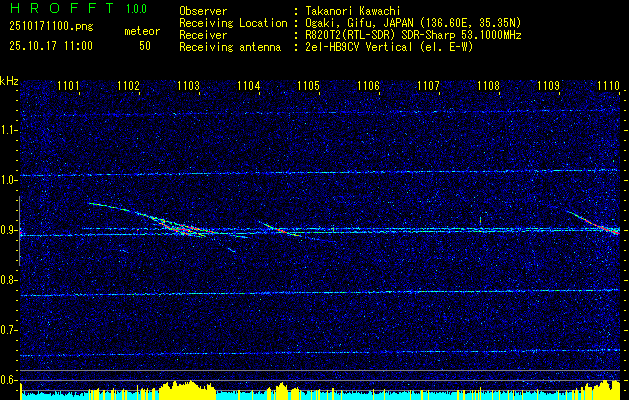The image size is (629, 400).
Task: Click the short vertical spike near 1108
Action: tap(480, 222)
